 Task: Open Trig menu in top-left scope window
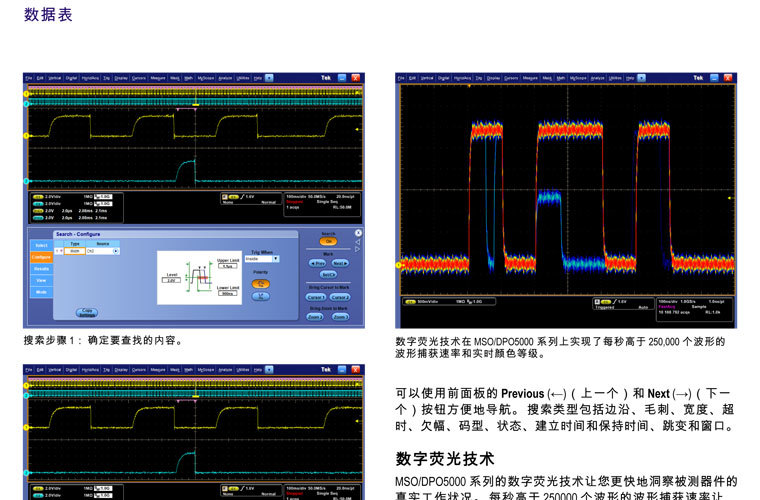pos(107,78)
